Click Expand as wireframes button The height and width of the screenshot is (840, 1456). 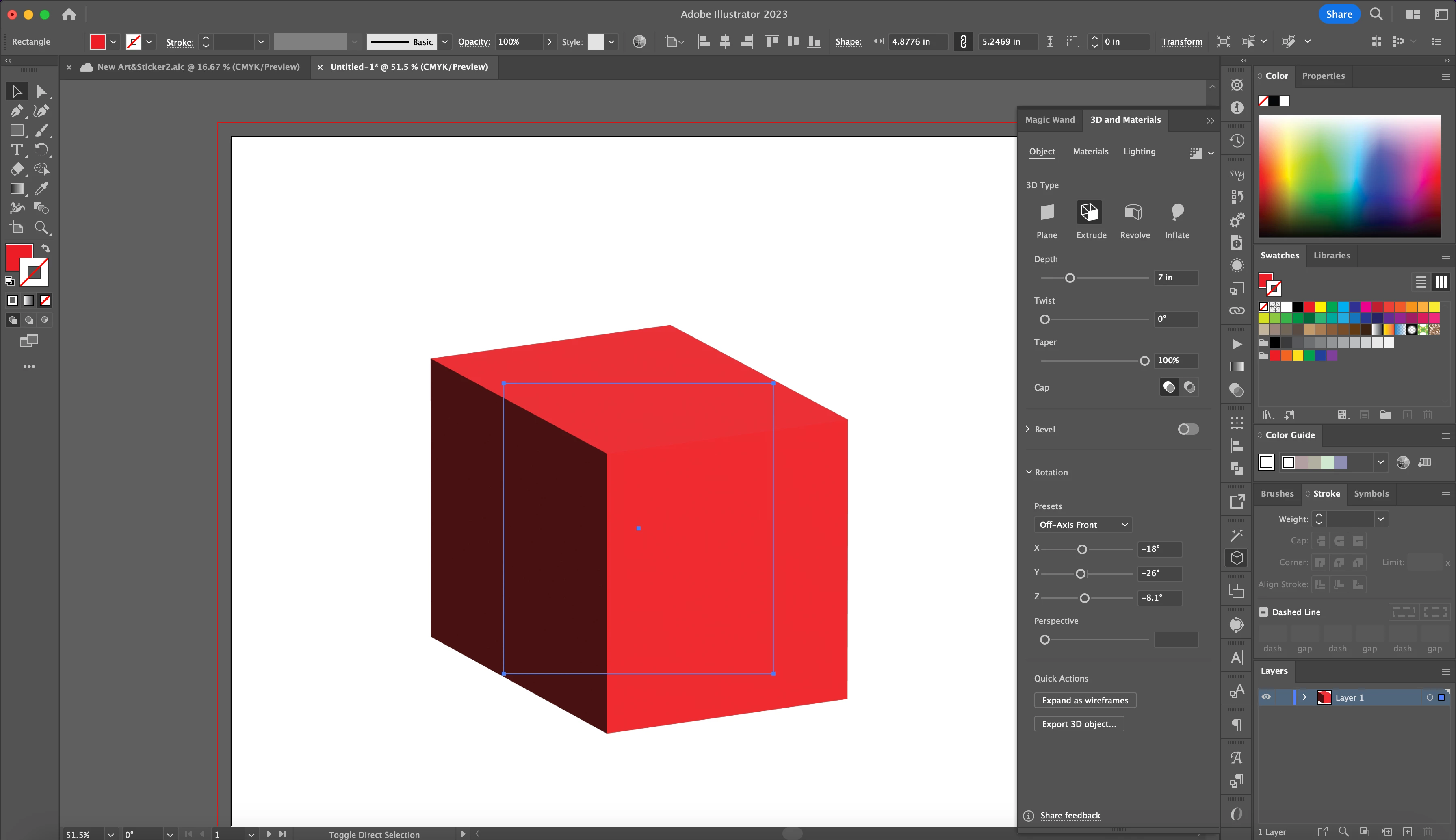1085,700
